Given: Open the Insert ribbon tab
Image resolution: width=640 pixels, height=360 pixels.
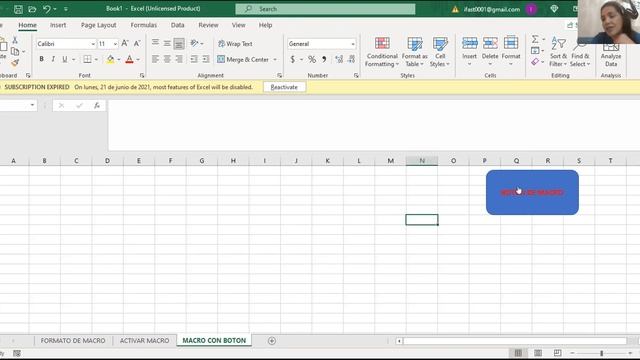Looking at the screenshot, I should coord(58,25).
